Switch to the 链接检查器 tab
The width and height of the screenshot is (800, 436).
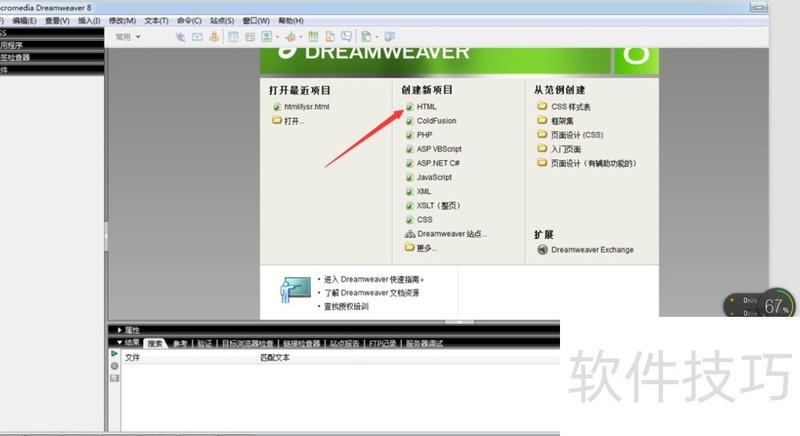pyautogui.click(x=302, y=343)
